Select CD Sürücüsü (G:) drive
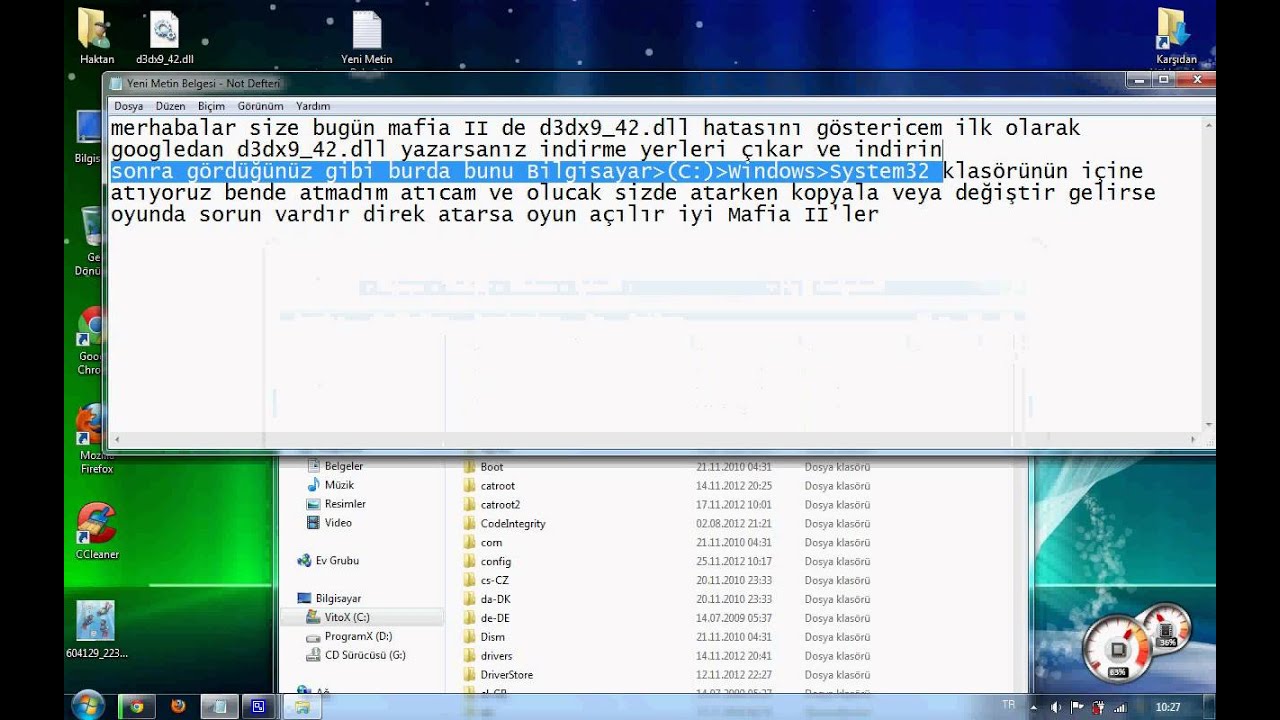The width and height of the screenshot is (1280, 720). [x=356, y=656]
